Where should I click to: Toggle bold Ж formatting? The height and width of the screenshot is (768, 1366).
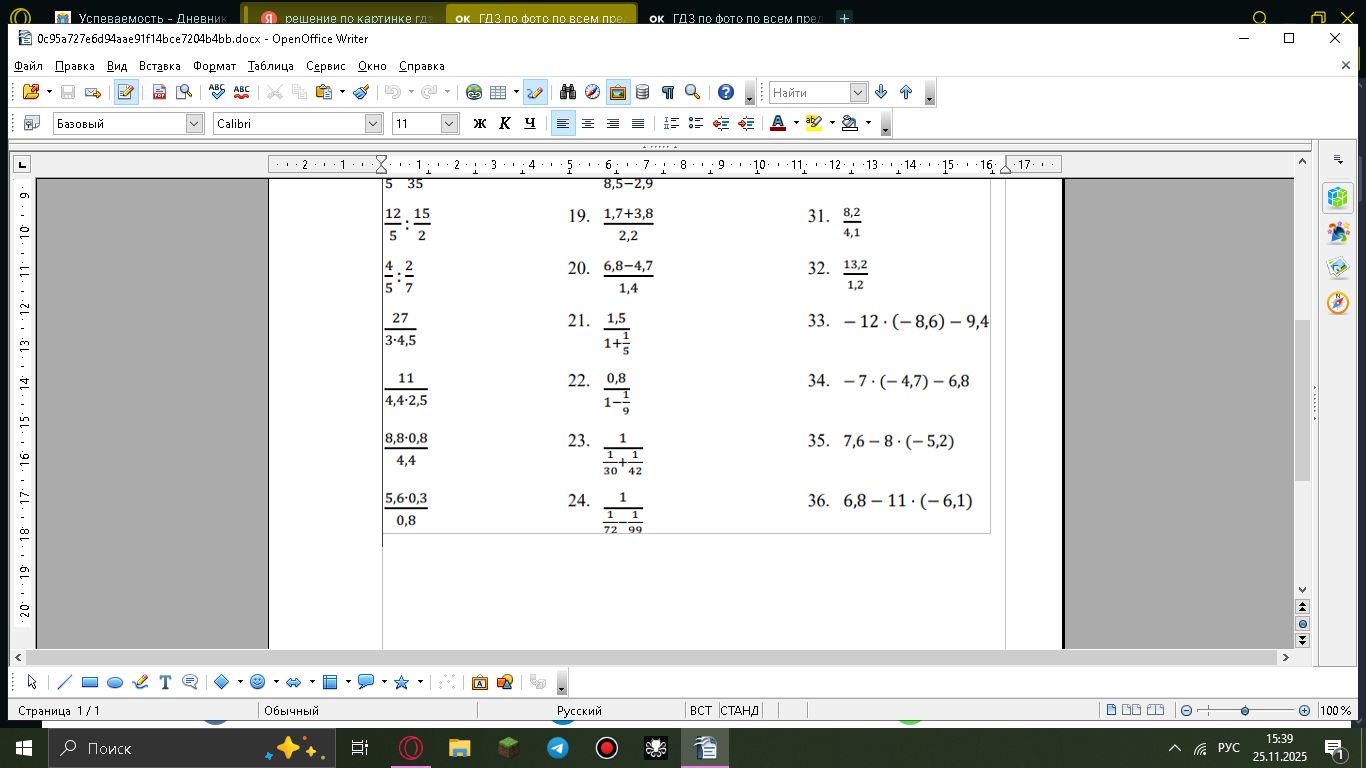[x=480, y=123]
